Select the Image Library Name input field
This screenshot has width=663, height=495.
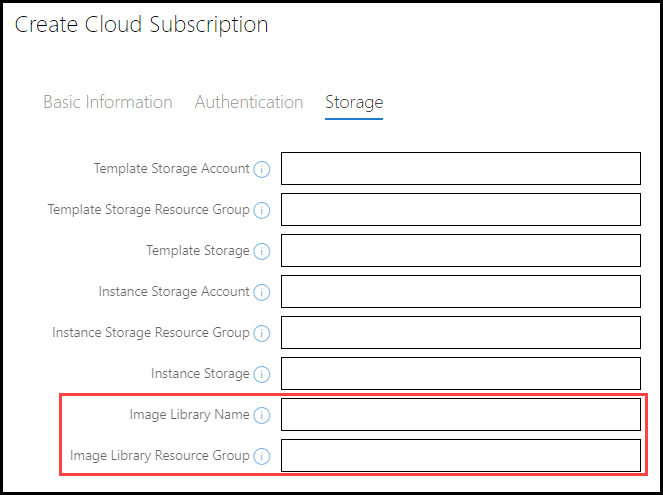(460, 415)
